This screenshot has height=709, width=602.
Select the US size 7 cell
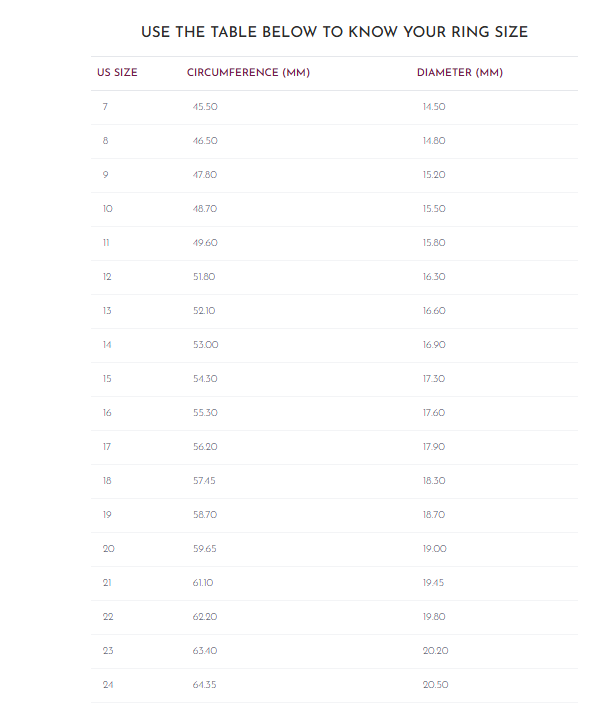click(x=105, y=107)
